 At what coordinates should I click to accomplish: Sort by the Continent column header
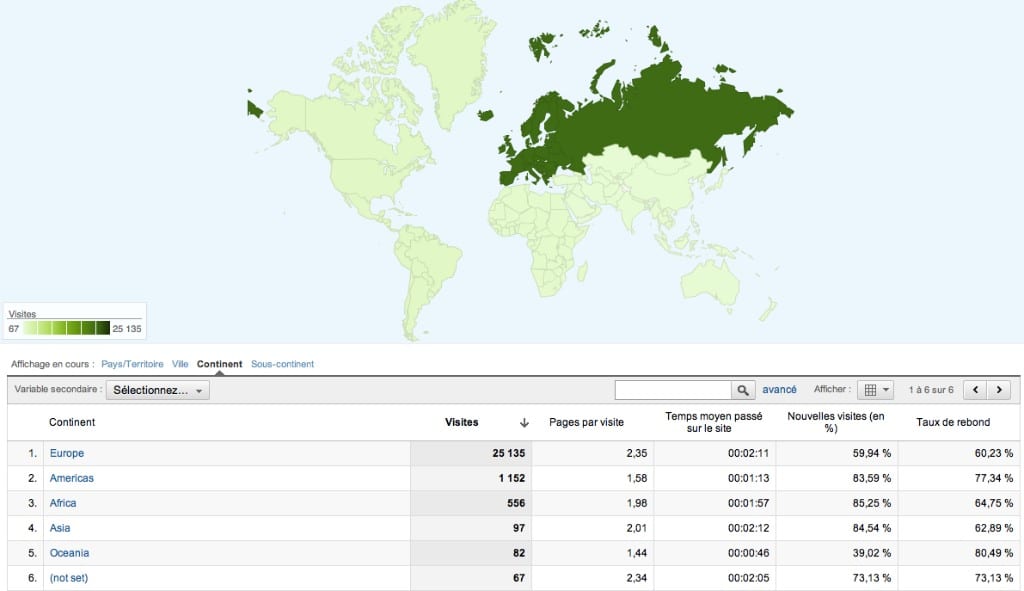pyautogui.click(x=72, y=423)
